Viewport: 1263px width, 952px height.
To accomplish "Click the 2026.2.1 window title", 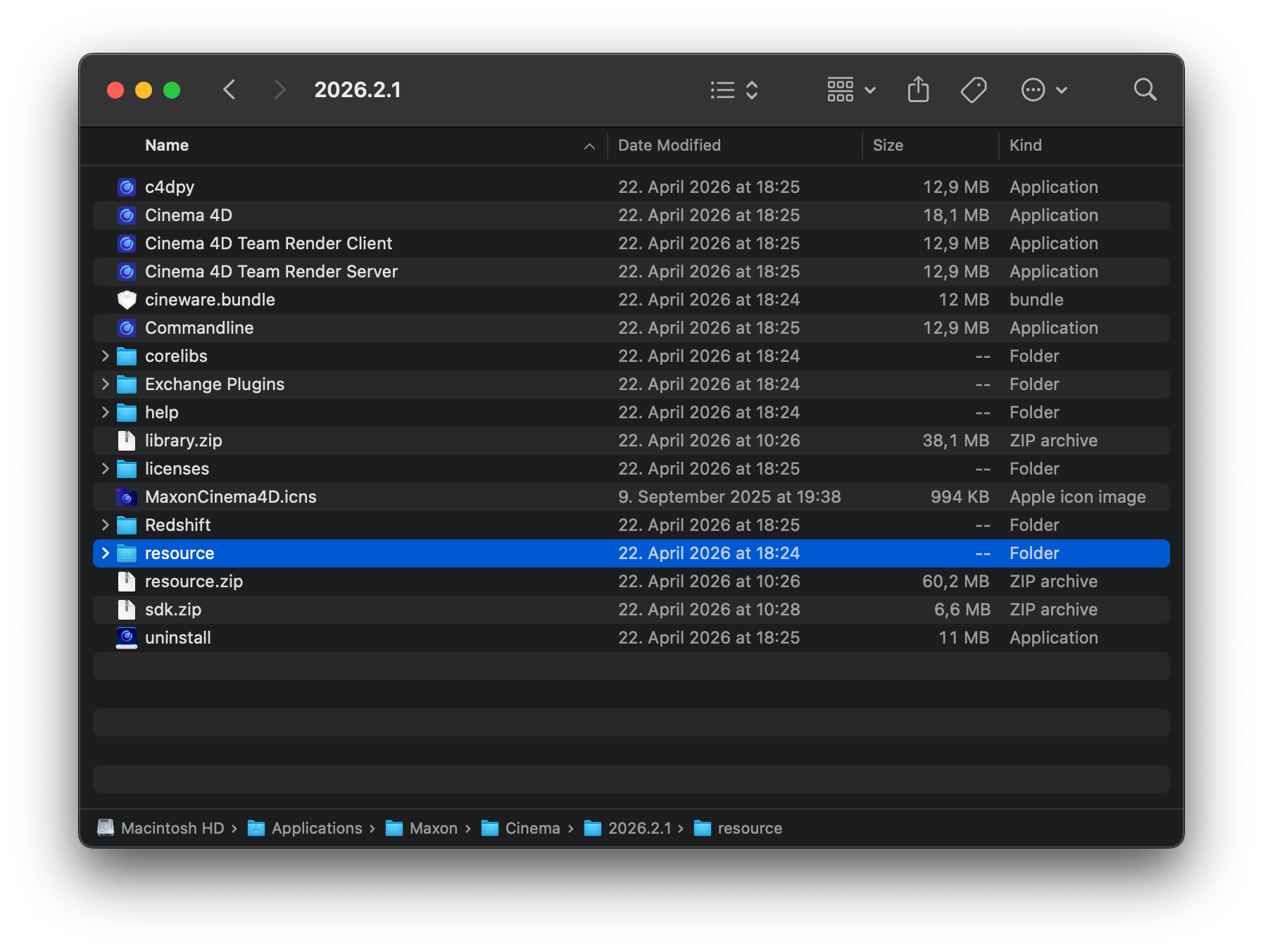I will 358,89.
